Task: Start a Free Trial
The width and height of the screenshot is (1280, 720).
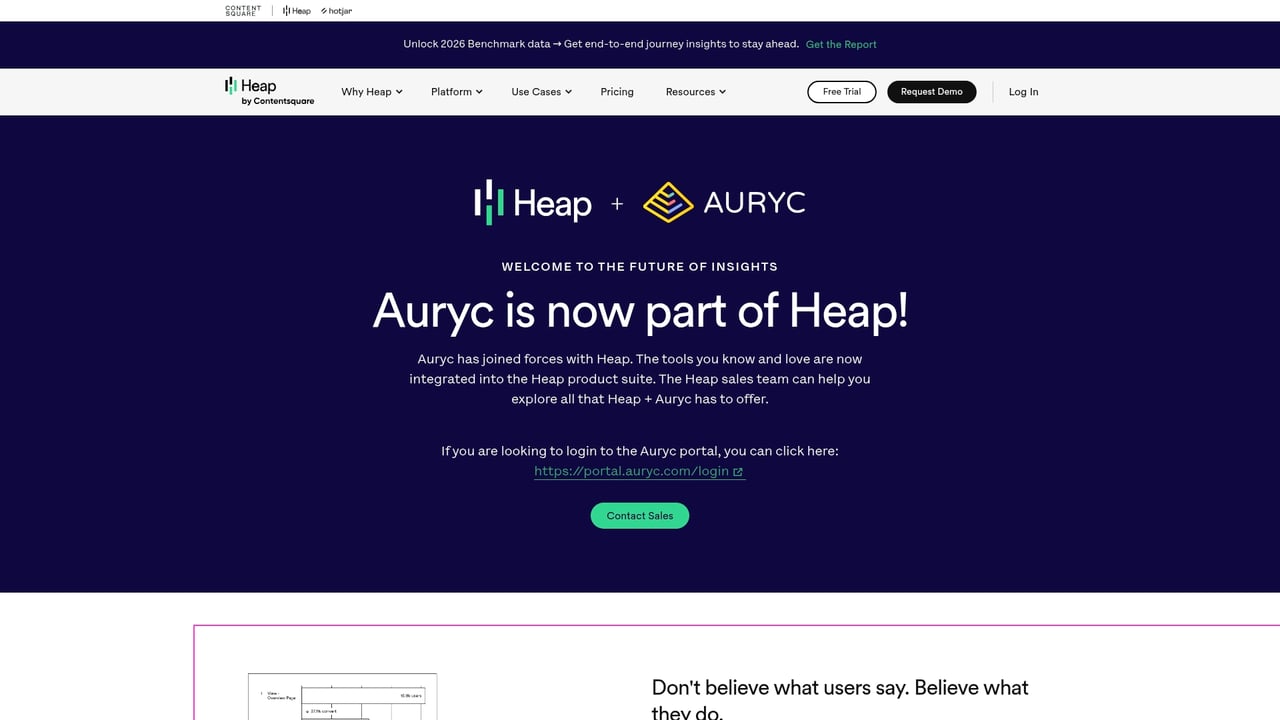Action: click(841, 91)
